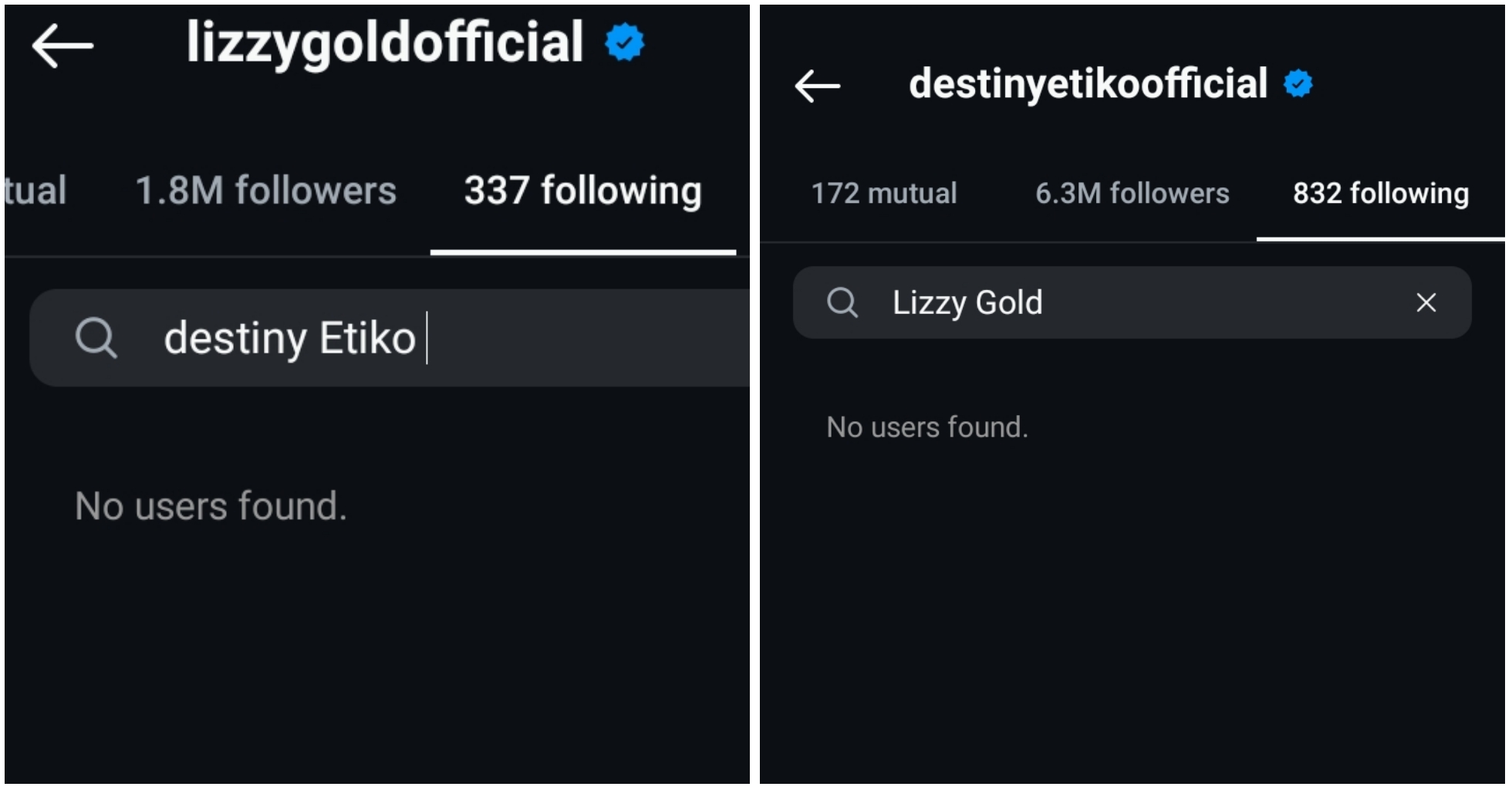This screenshot has width=1512, height=790.
Task: Click inside the destiny Etiko search field
Action: (309, 337)
